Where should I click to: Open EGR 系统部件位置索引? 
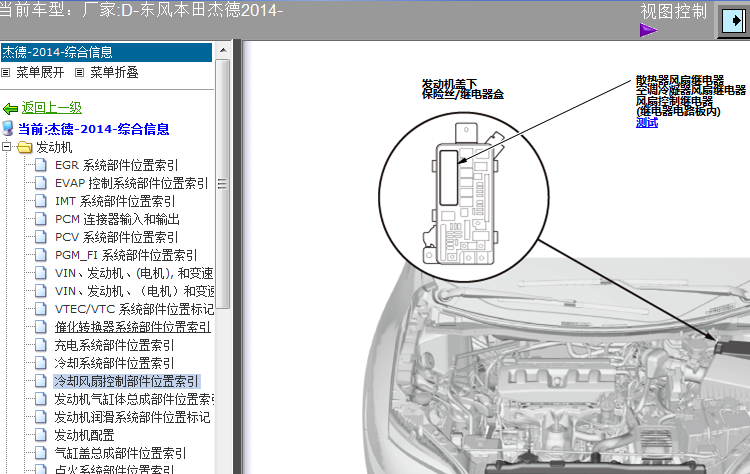coord(116,165)
